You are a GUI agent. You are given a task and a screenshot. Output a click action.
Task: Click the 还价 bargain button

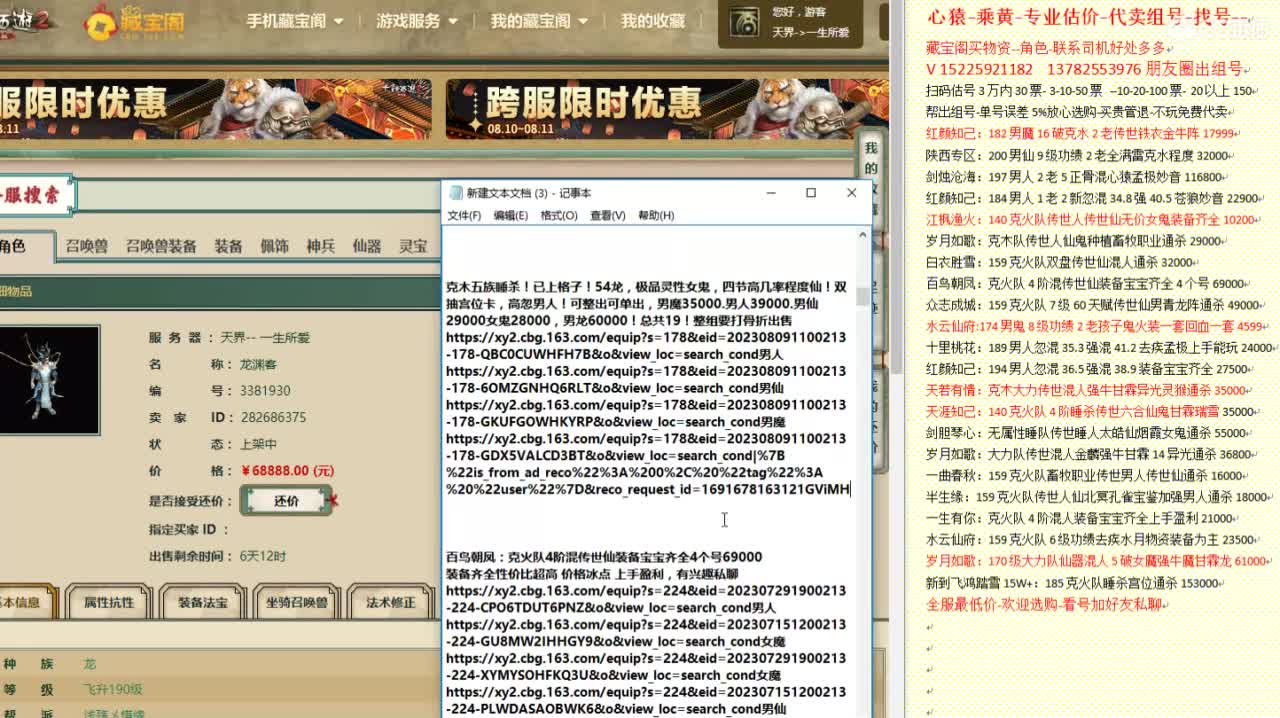click(x=286, y=500)
